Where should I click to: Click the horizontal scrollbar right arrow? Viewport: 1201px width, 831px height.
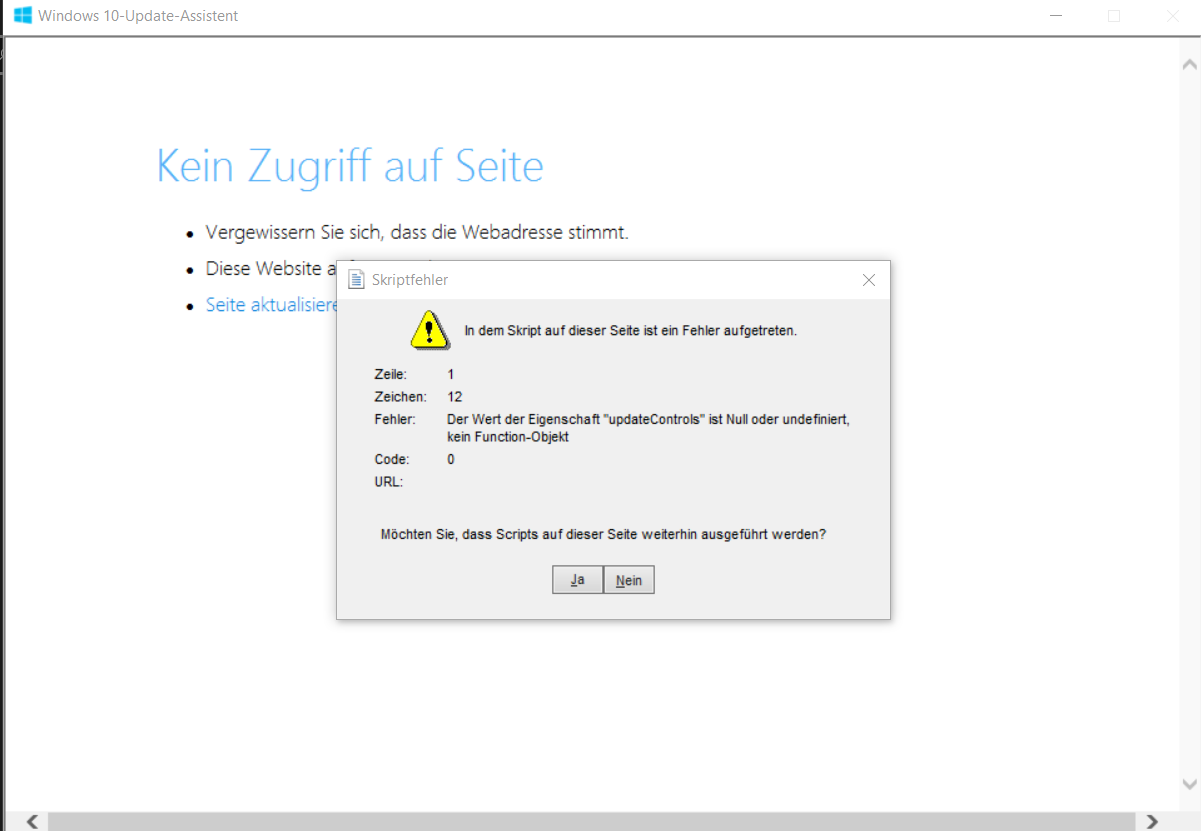[x=1152, y=821]
